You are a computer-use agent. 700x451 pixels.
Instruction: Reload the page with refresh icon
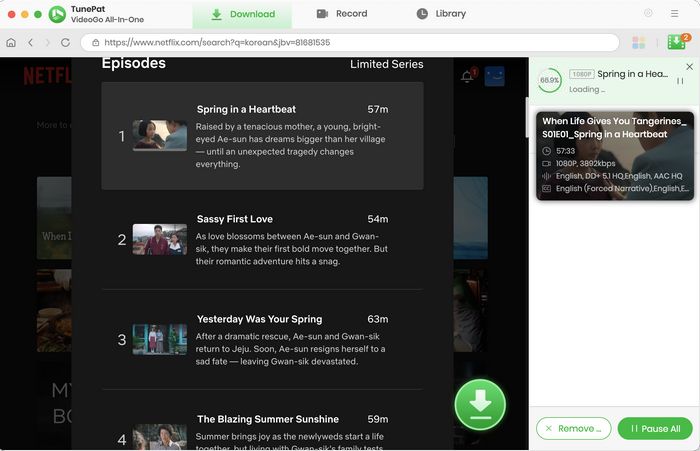pos(66,43)
